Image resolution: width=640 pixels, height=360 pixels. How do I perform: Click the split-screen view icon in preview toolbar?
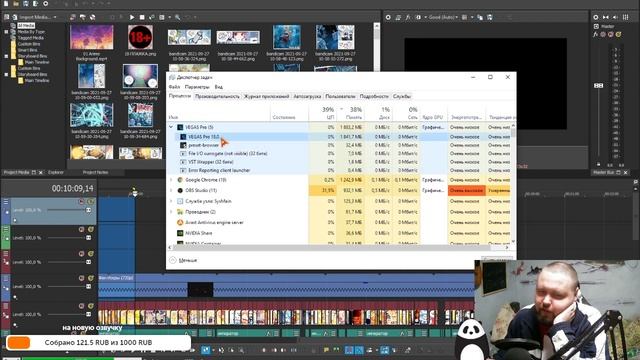pyautogui.click(x=418, y=17)
